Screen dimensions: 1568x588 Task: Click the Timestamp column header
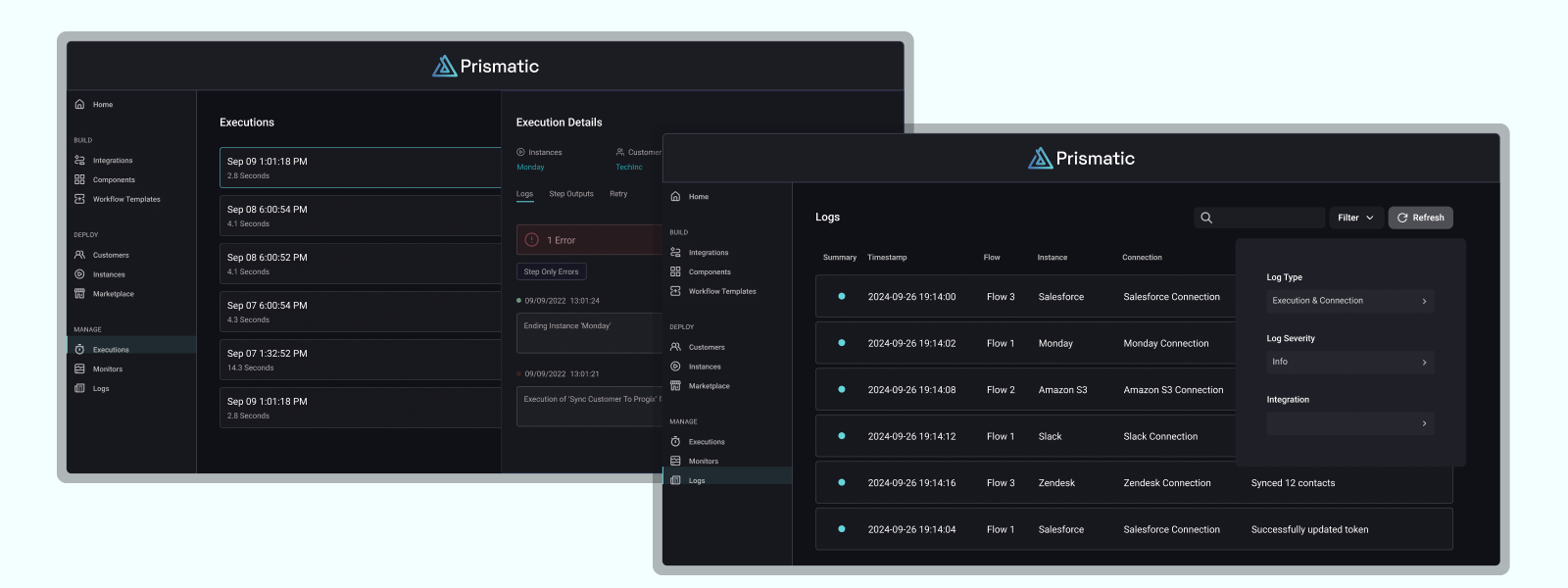click(x=887, y=258)
